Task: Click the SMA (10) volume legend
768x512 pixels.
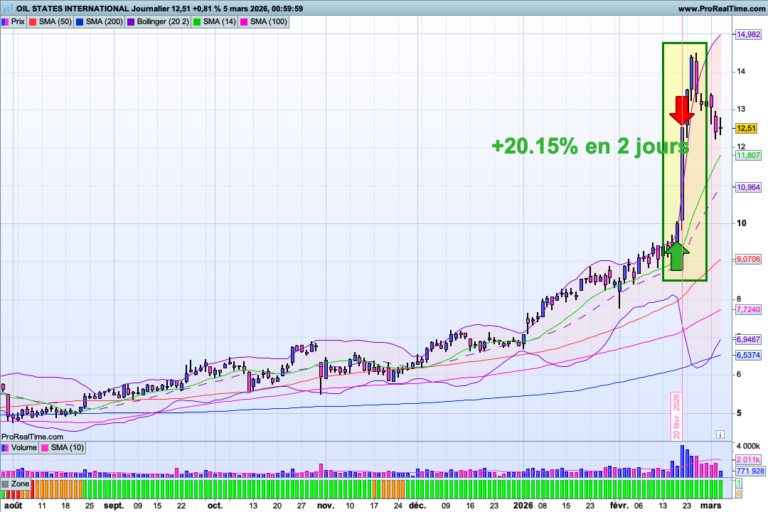Action: (67, 447)
